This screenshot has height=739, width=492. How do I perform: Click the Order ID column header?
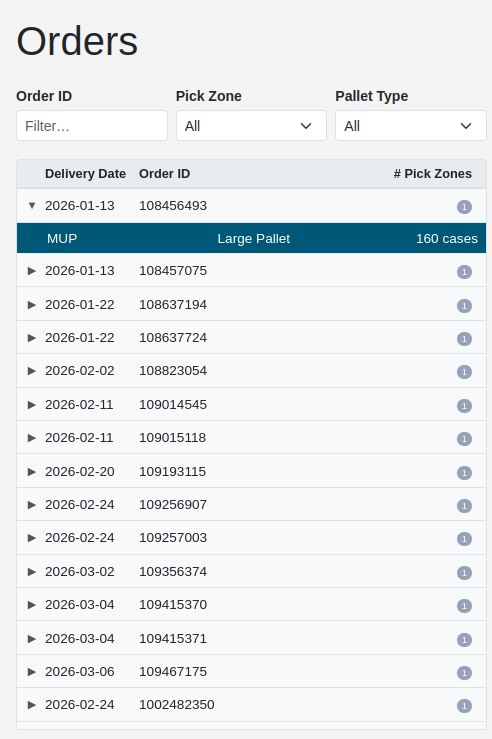[164, 173]
